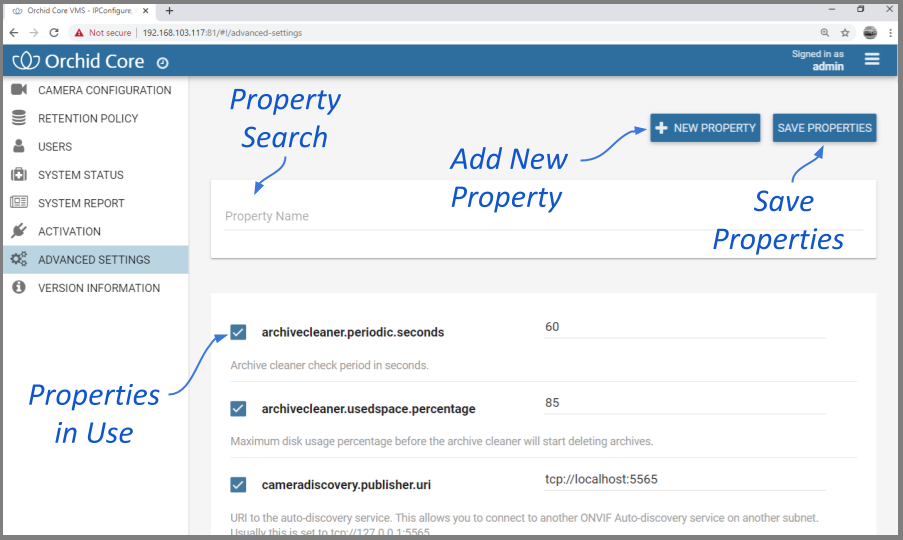Open Camera Configuration menu item
This screenshot has height=540, width=903.
tap(96, 90)
